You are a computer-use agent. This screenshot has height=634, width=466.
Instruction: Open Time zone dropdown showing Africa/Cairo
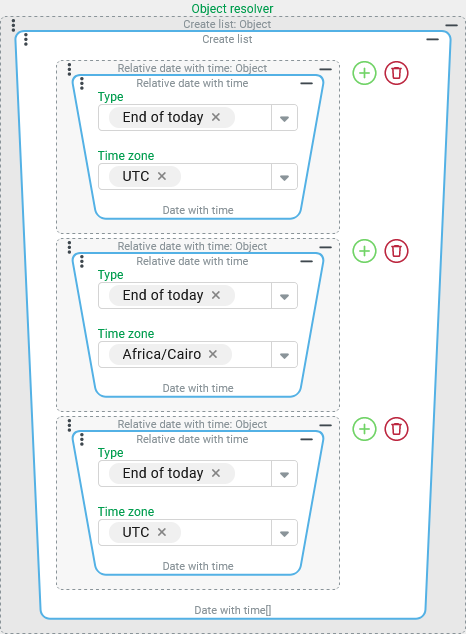(x=284, y=355)
